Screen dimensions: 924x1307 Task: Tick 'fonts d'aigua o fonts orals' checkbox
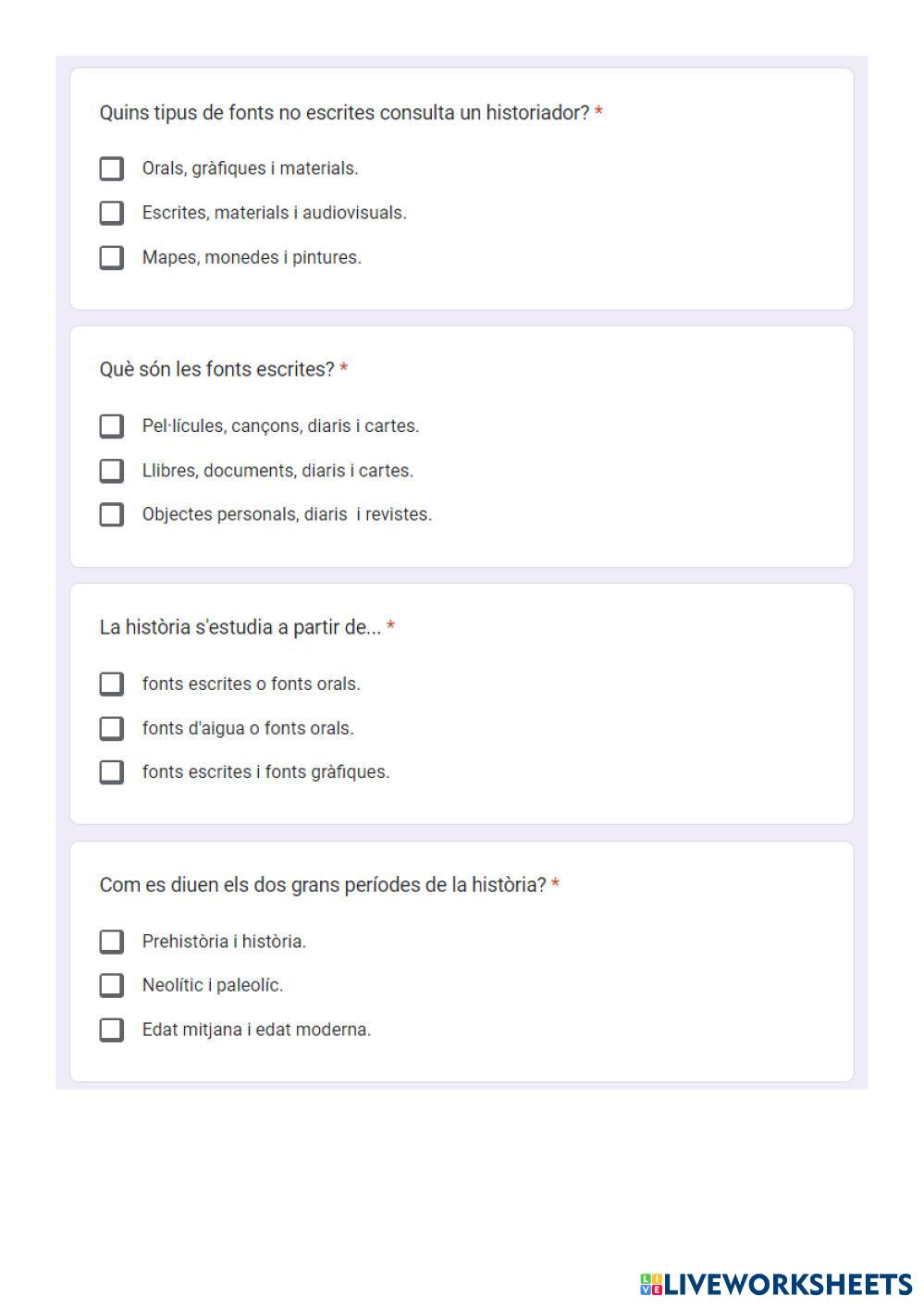coord(111,728)
